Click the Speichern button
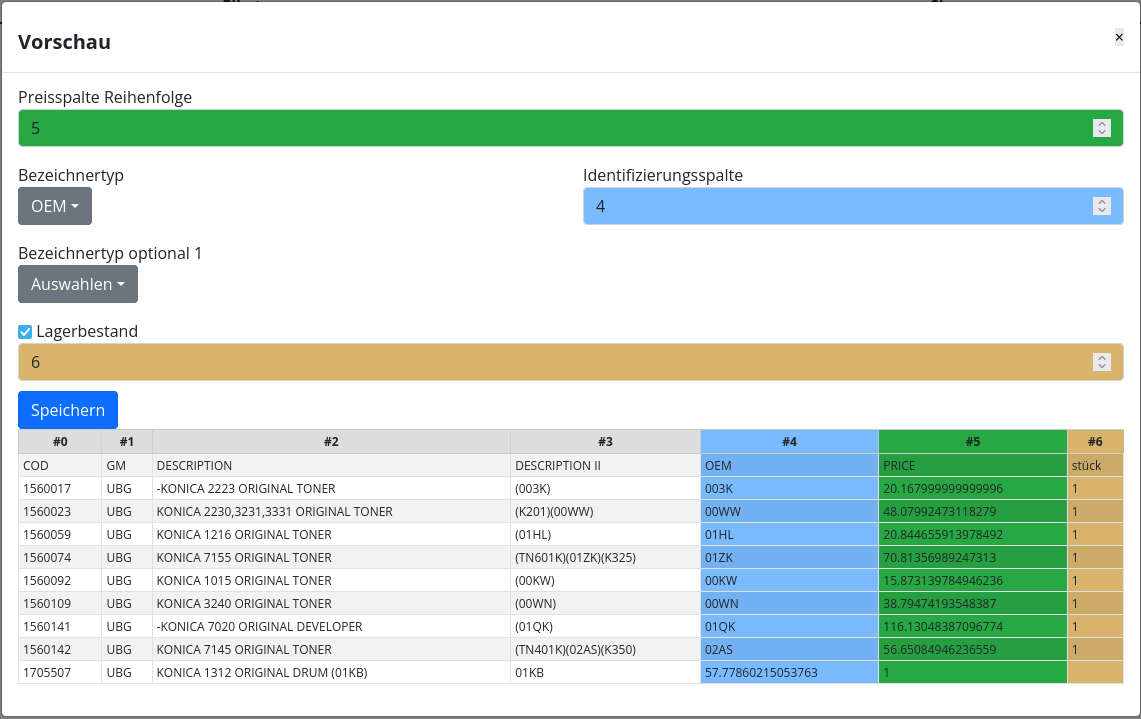The height and width of the screenshot is (719, 1141). coord(68,410)
